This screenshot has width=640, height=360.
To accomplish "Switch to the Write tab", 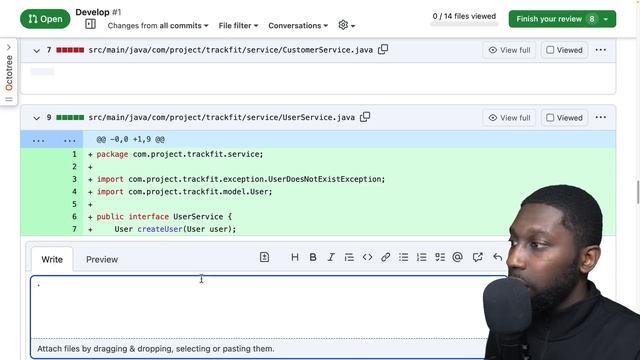I will tap(52, 259).
